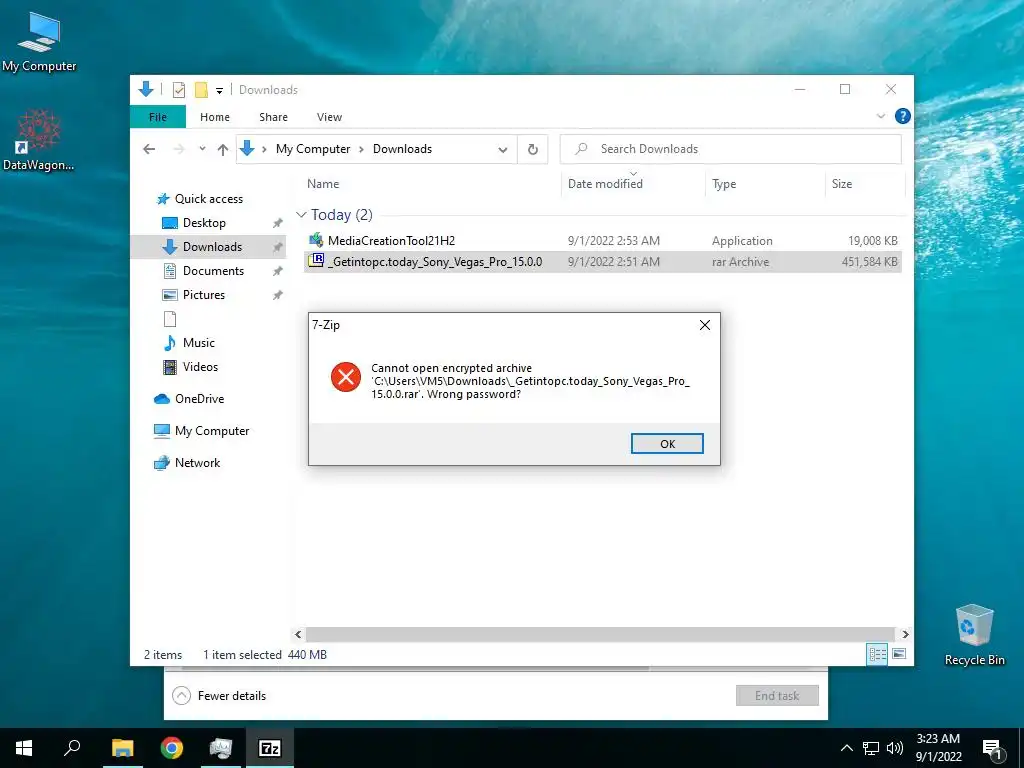1024x768 pixels.
Task: Click My Computer in the address bar
Action: 313,149
